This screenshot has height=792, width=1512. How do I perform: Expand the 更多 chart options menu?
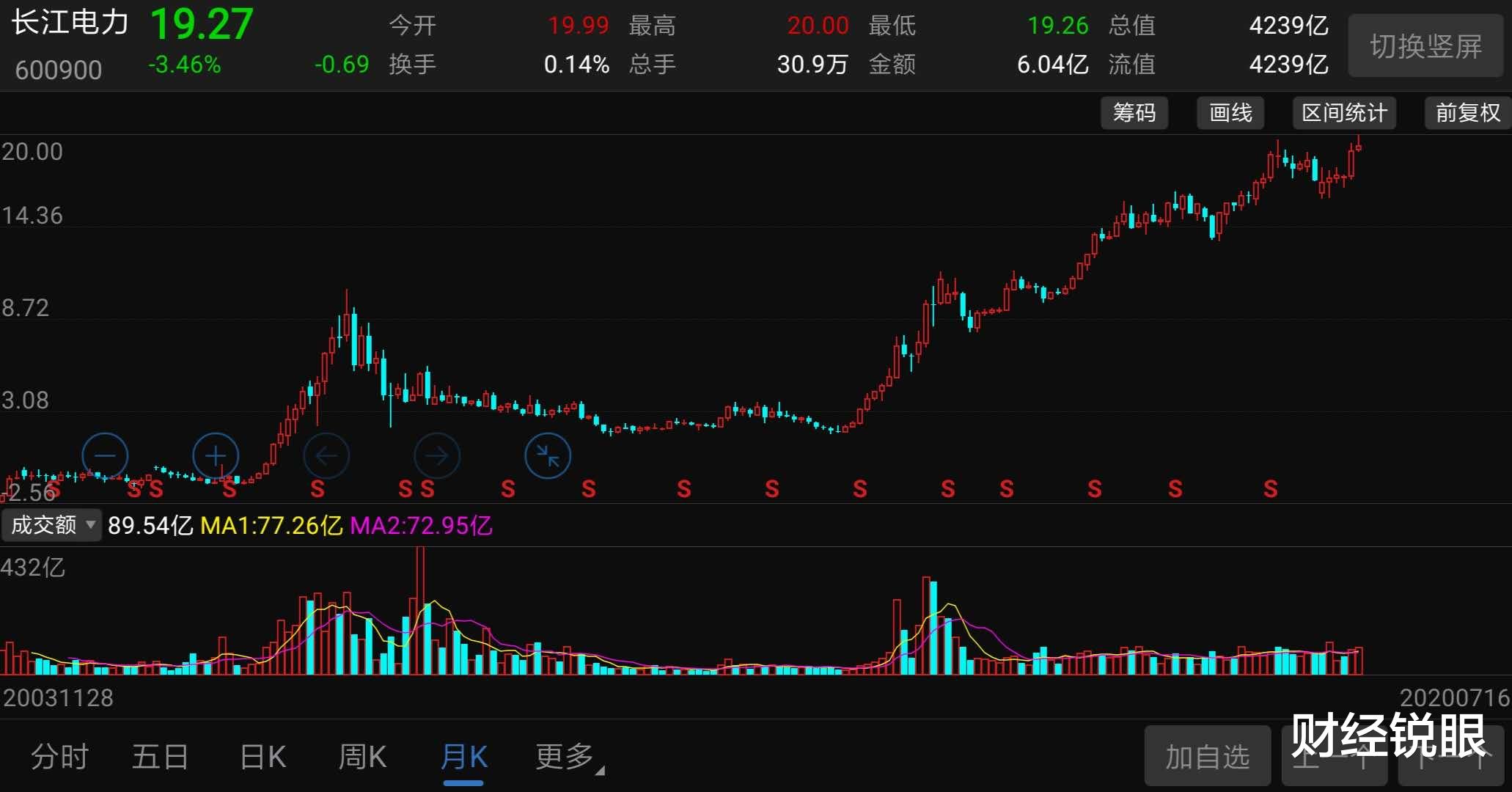tap(561, 757)
